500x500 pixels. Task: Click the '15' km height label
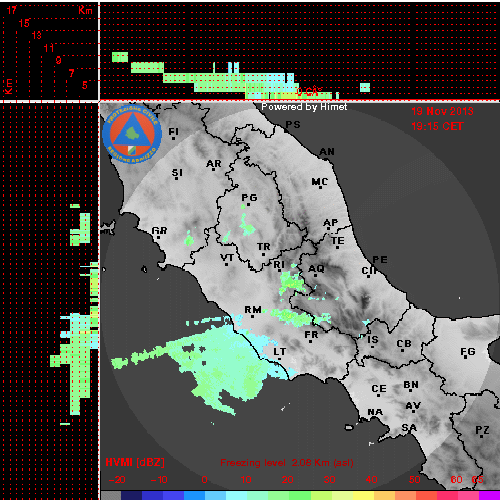point(24,23)
